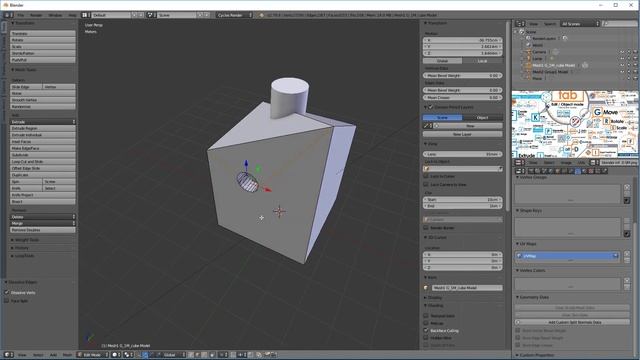The width and height of the screenshot is (640, 360).
Task: Open the Edit Mode dropdown
Action: pyautogui.click(x=93, y=355)
